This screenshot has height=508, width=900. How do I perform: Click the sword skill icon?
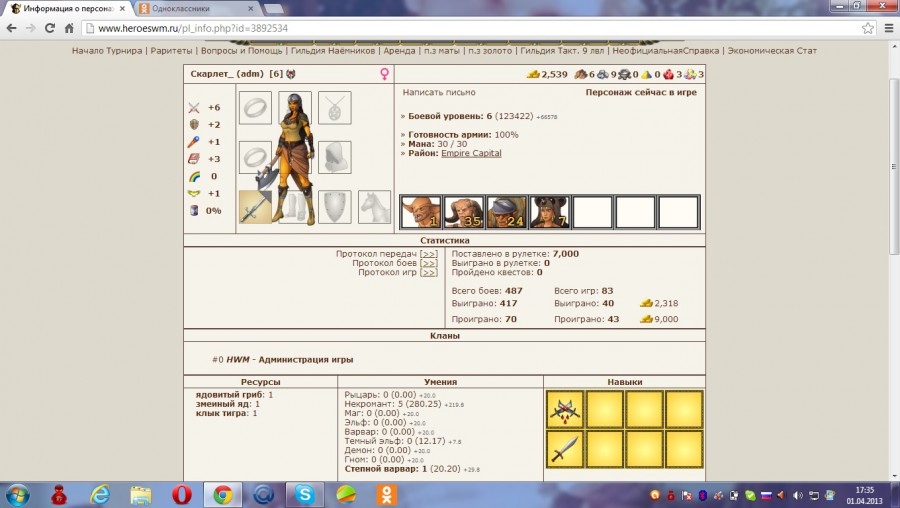tap(565, 449)
